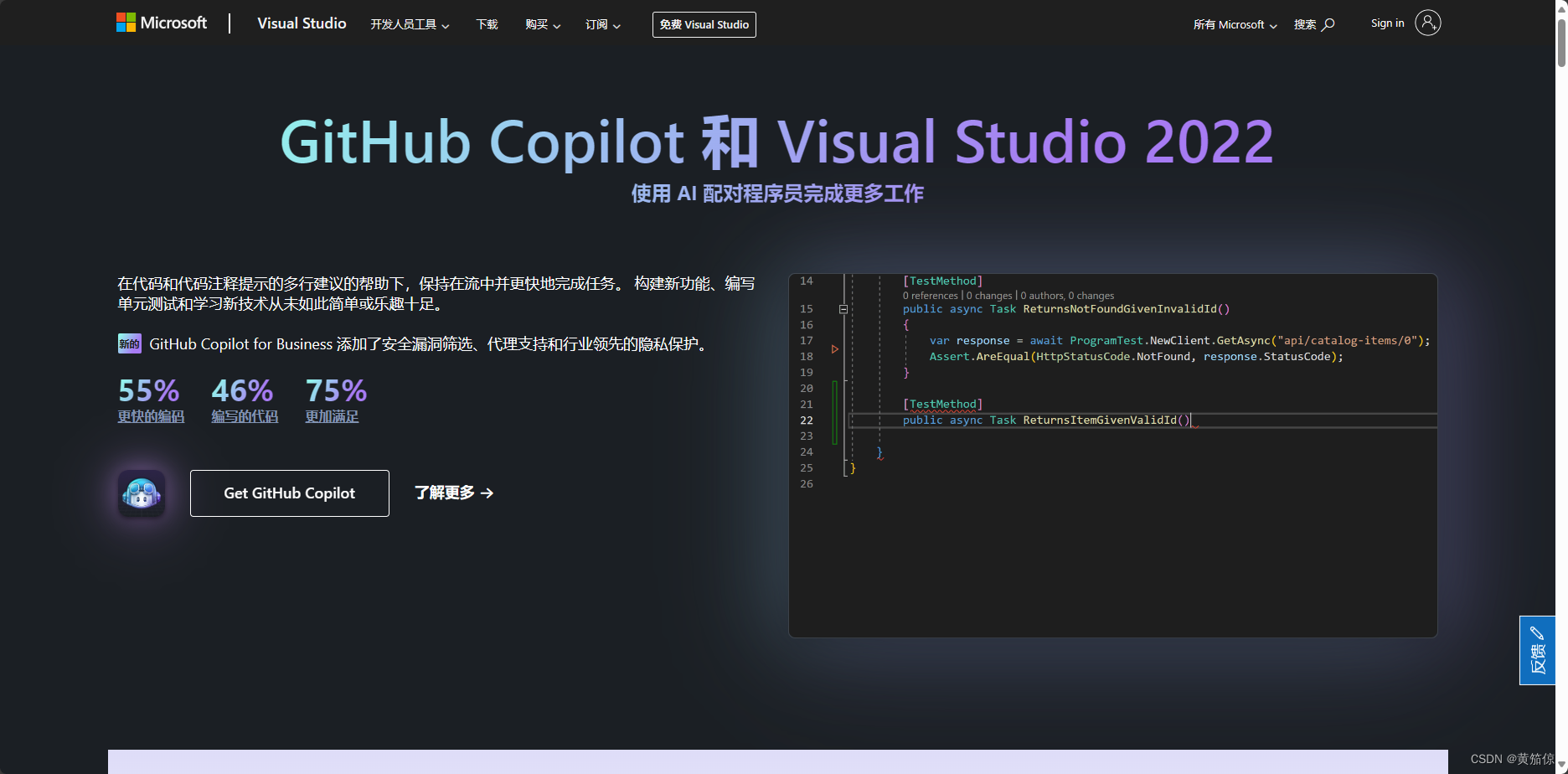This screenshot has width=1568, height=774.
Task: Click the Sign in link
Action: point(1387,23)
